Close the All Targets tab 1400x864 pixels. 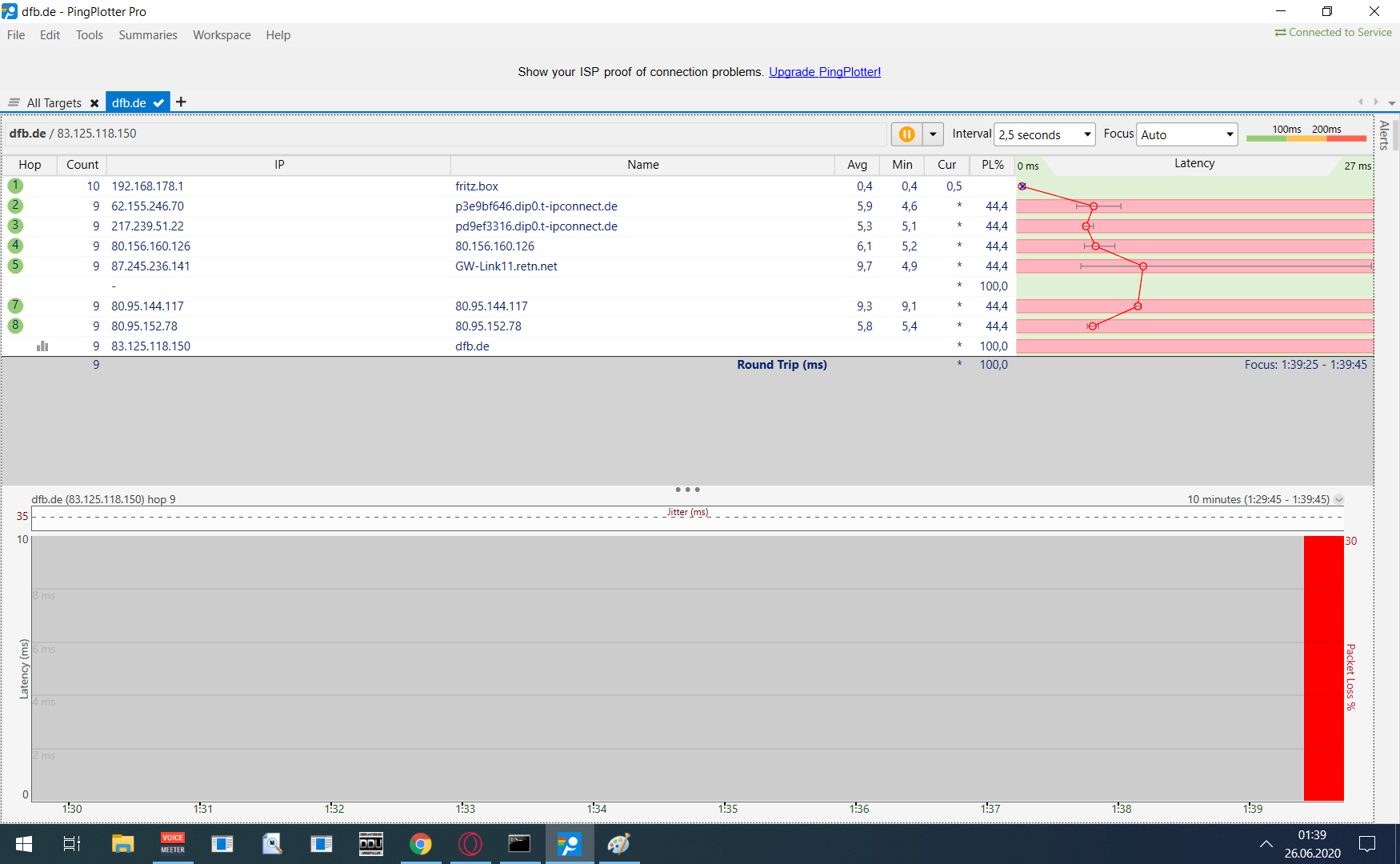(x=94, y=103)
